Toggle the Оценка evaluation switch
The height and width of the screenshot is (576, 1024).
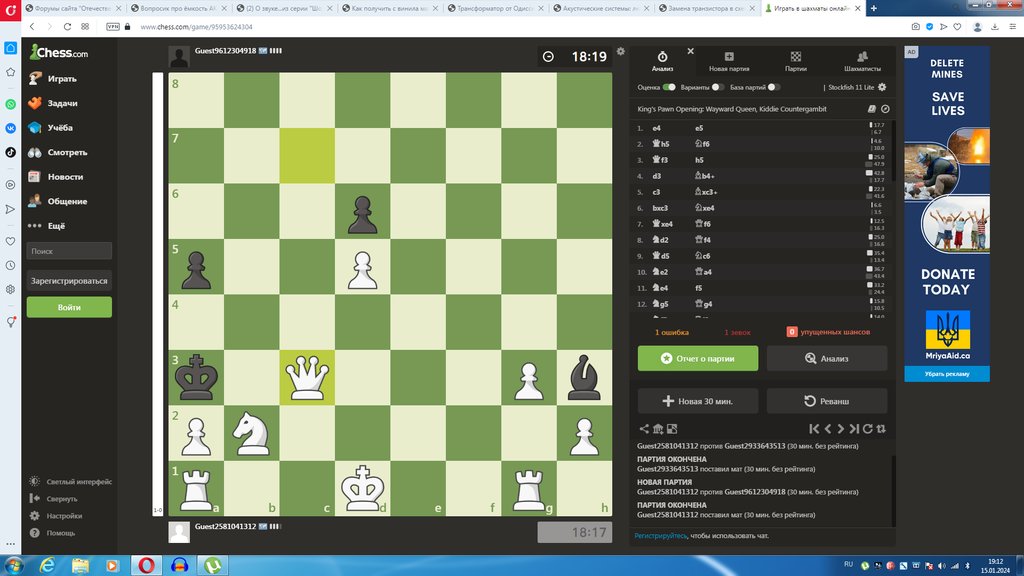[x=669, y=87]
